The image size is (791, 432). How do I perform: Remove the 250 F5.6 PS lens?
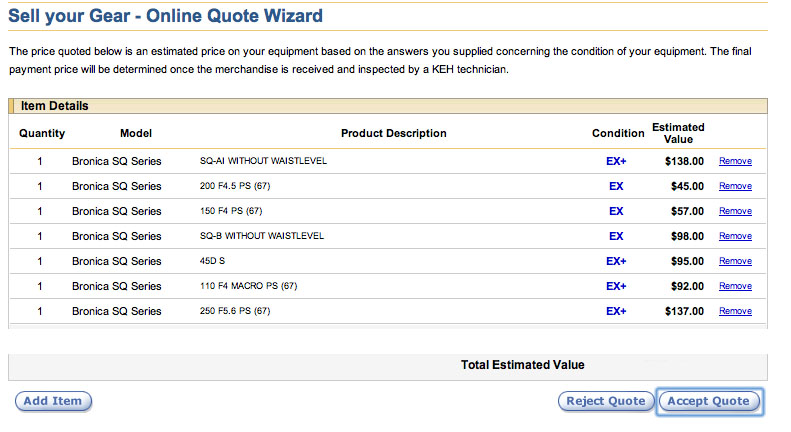[x=735, y=311]
